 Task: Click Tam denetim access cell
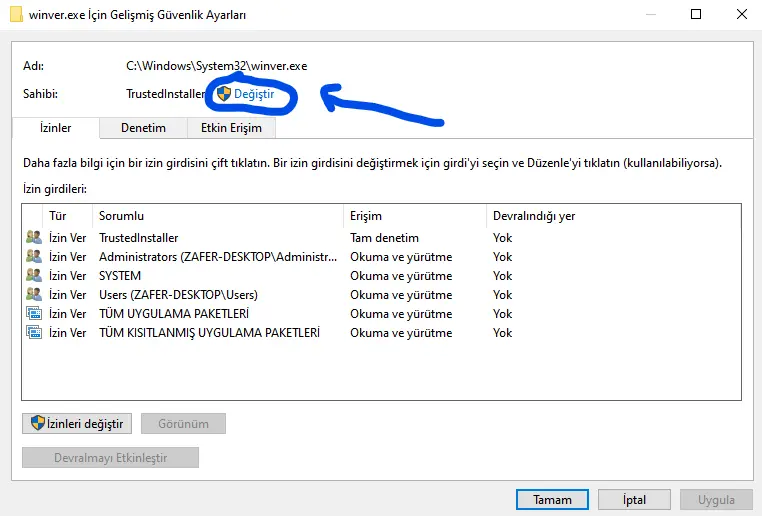384,238
